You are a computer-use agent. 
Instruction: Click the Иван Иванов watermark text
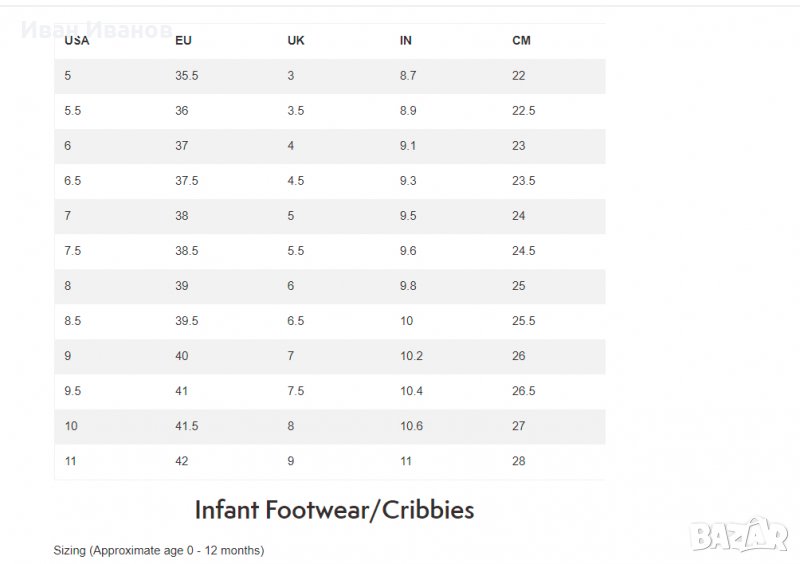coord(95,31)
